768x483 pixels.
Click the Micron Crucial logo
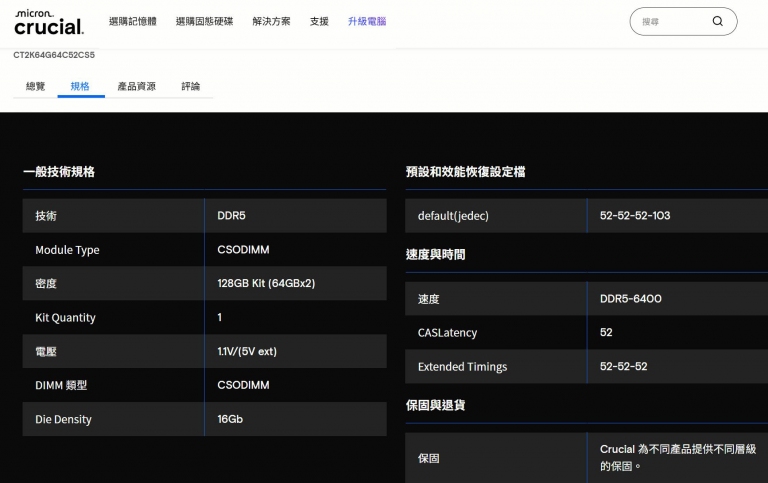(x=49, y=22)
